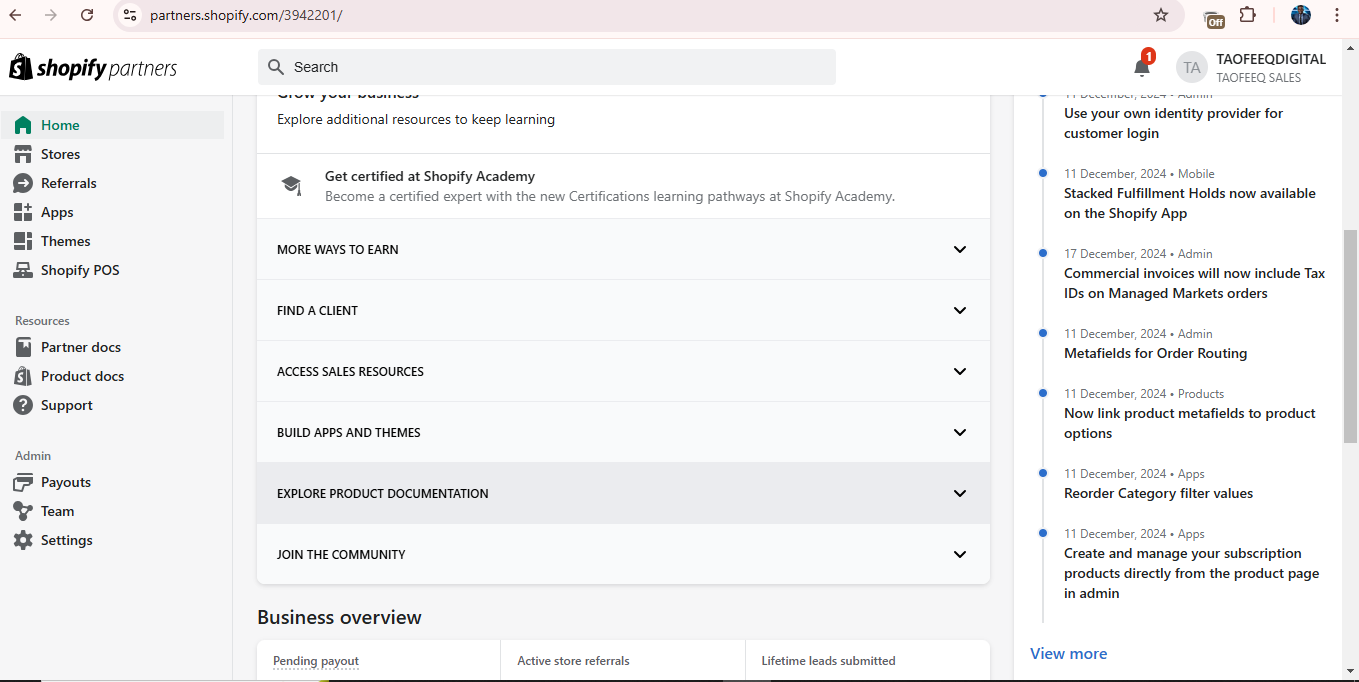Click the search magnifier icon
1359x682 pixels.
[277, 67]
